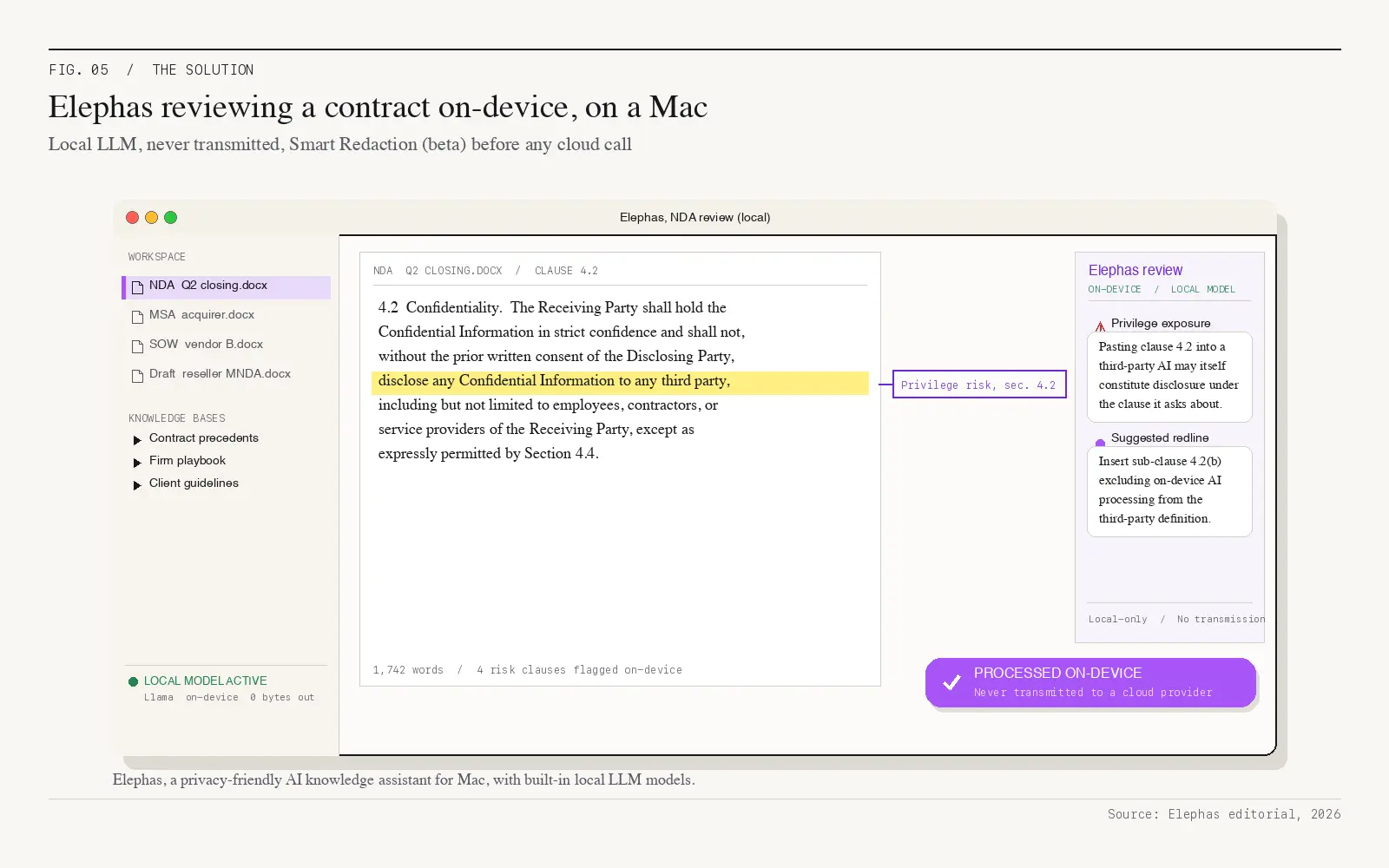Viewport: 1389px width, 868px height.
Task: Click the Elephas review panel heading
Action: pyautogui.click(x=1136, y=270)
